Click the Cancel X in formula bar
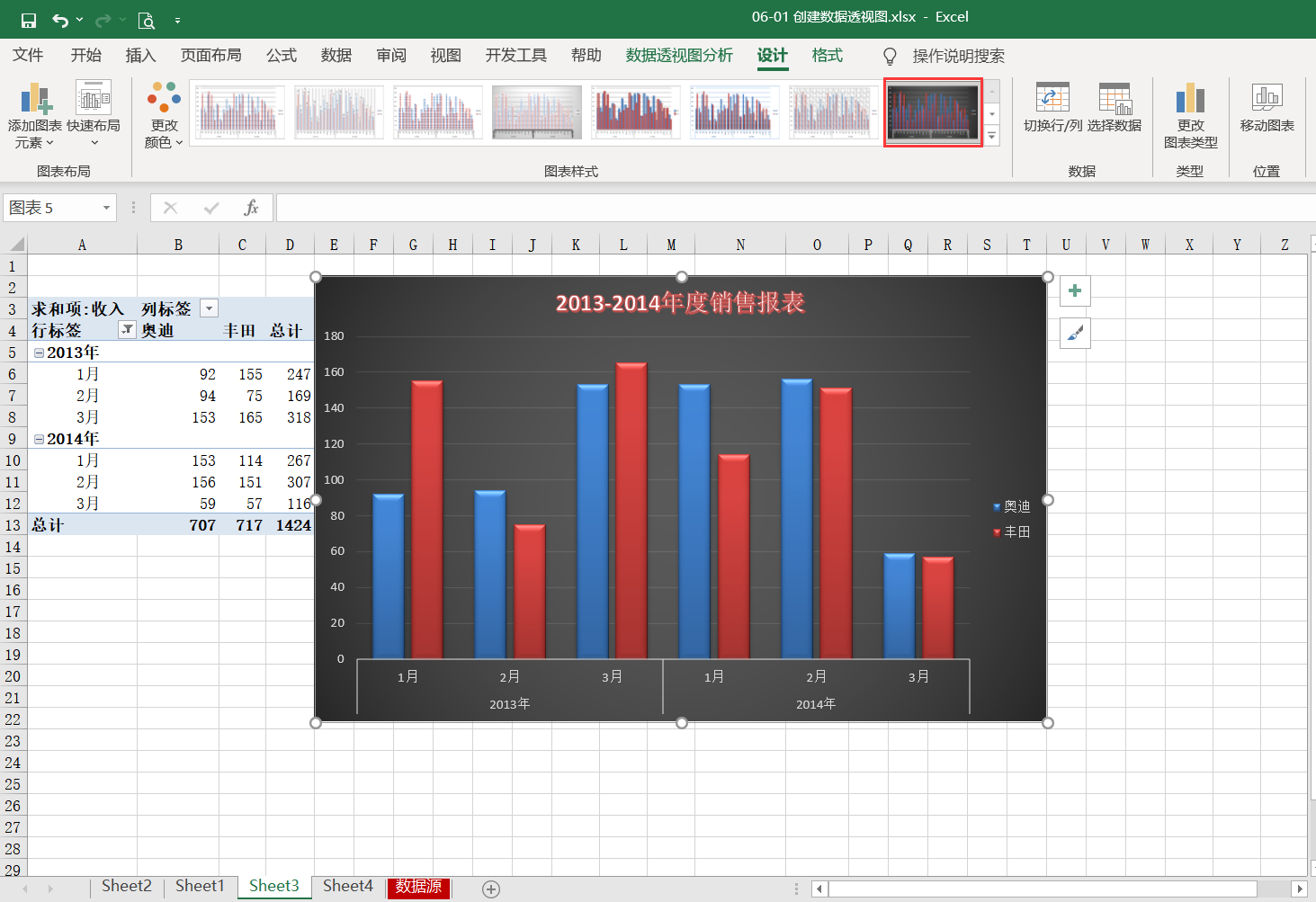The width and height of the screenshot is (1316, 902). (170, 208)
